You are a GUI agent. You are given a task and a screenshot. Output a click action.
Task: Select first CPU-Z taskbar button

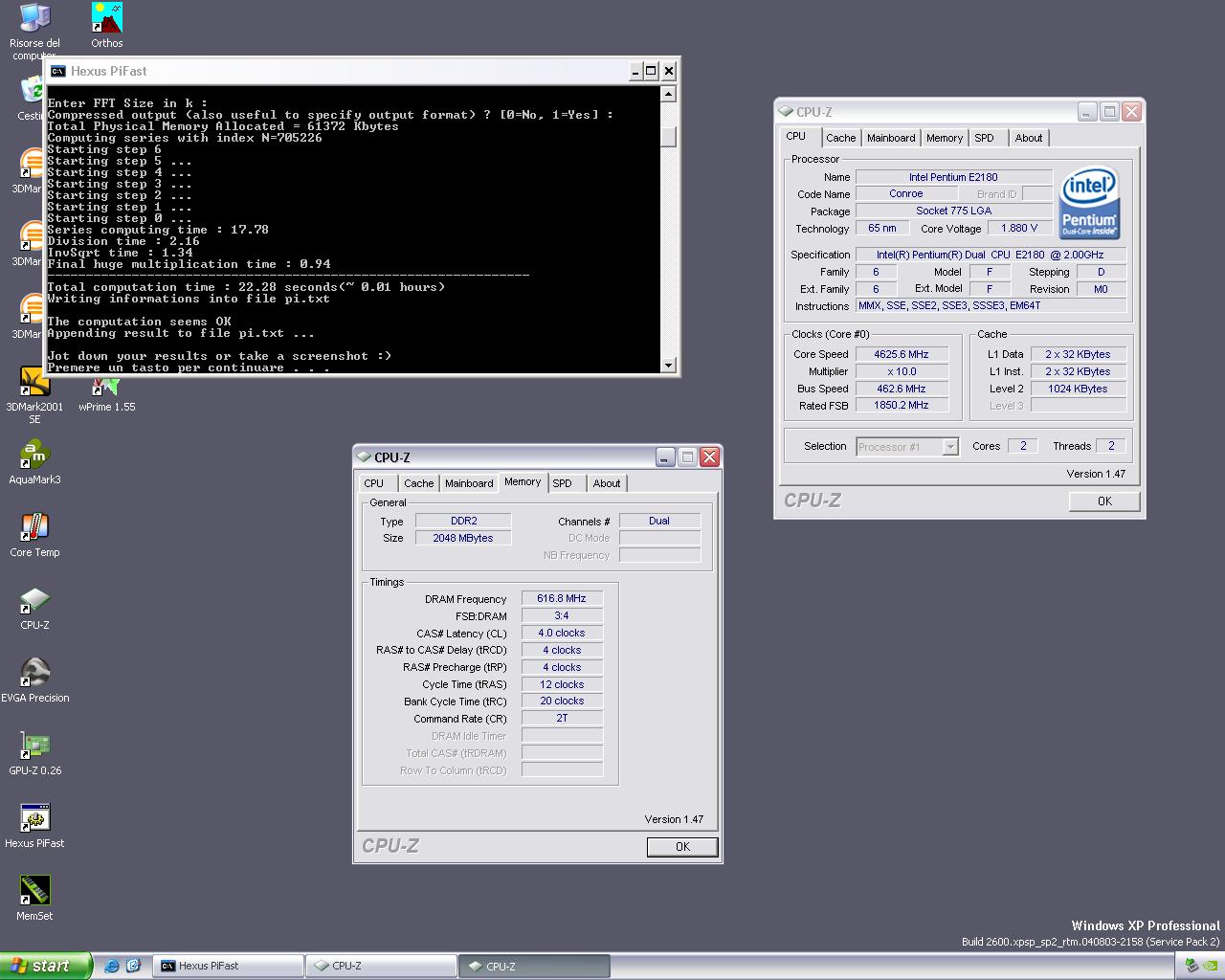pos(381,966)
